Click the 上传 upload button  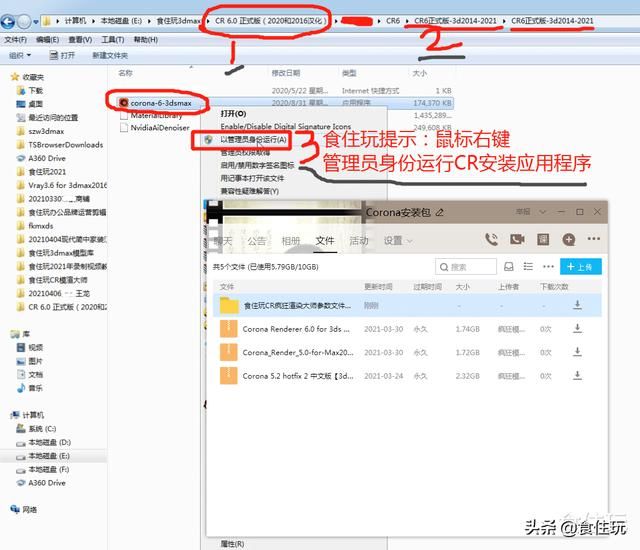(x=580, y=267)
